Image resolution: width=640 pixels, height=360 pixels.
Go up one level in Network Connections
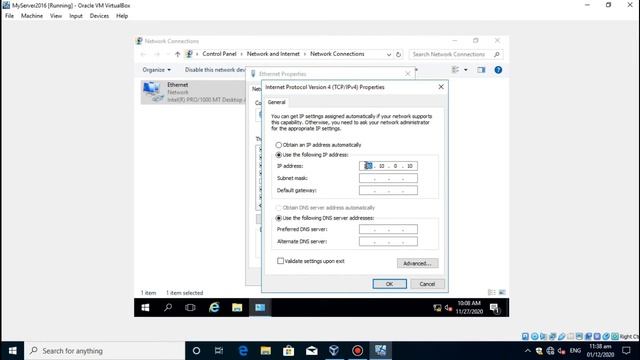177,54
